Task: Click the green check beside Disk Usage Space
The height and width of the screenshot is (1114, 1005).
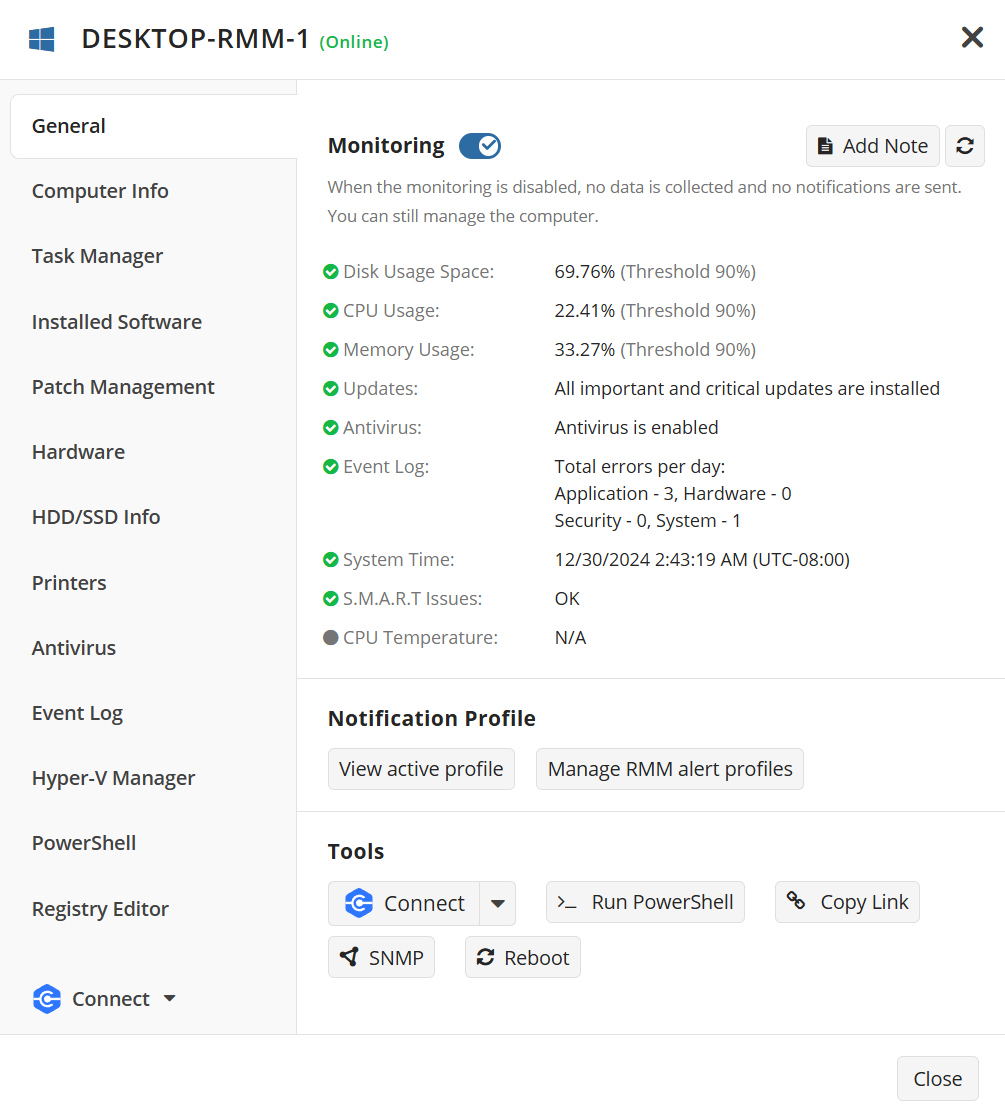Action: (x=331, y=272)
